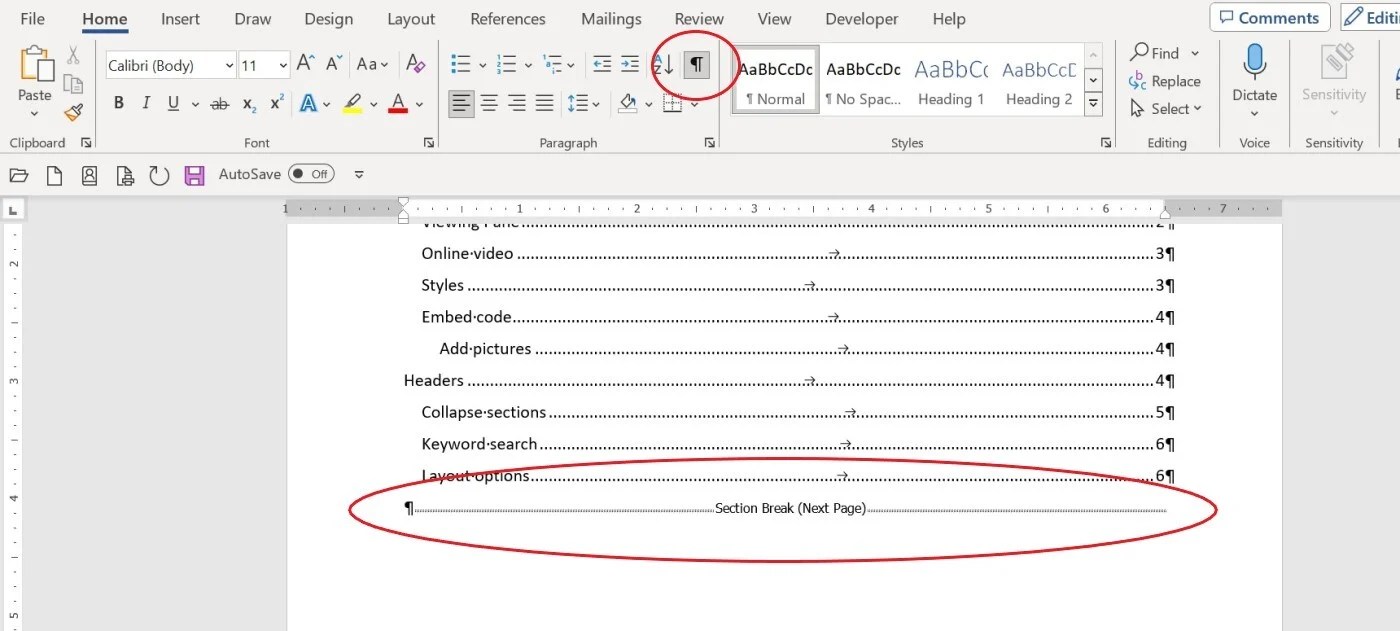The height and width of the screenshot is (631, 1400).
Task: Apply strikethrough formatting
Action: pyautogui.click(x=220, y=103)
